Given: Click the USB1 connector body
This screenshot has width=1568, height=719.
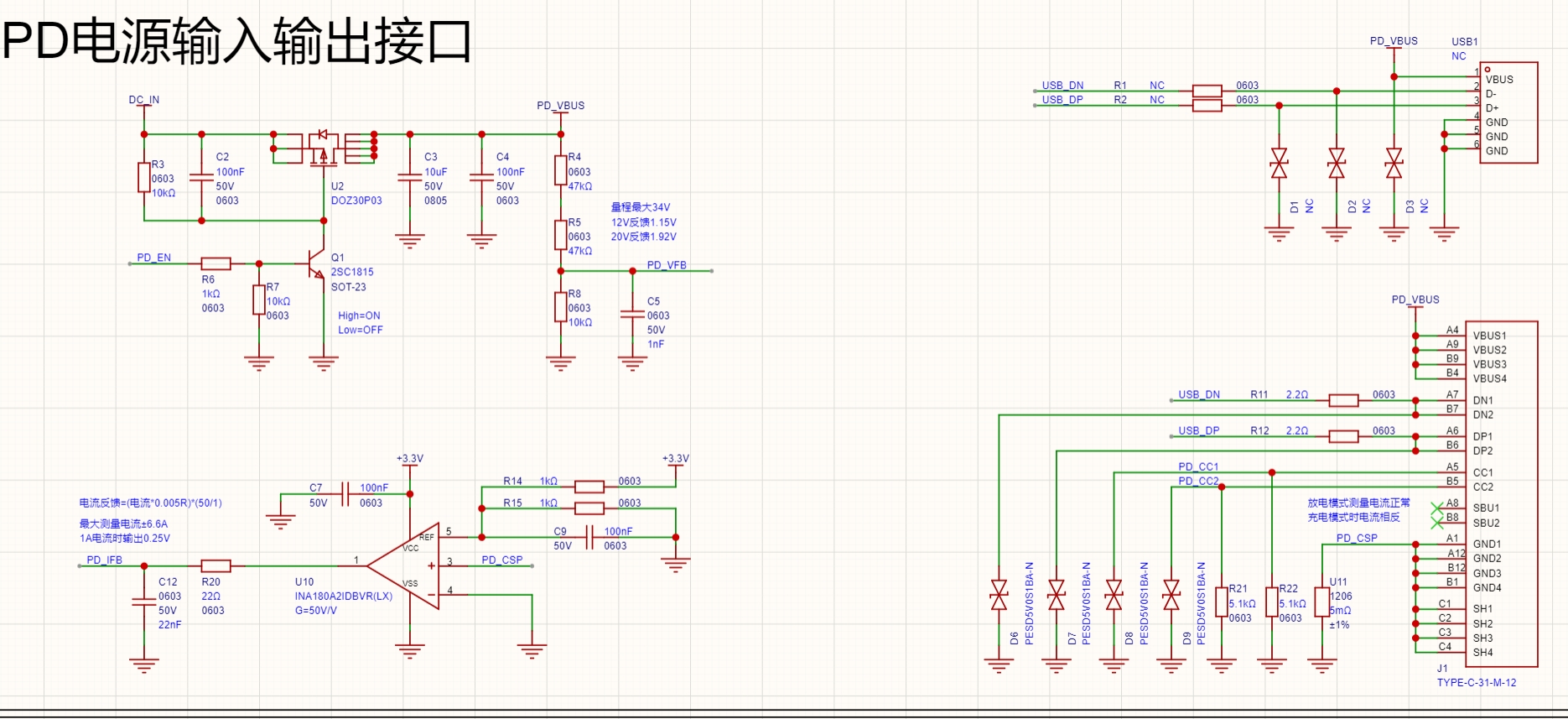Looking at the screenshot, I should (1511, 112).
